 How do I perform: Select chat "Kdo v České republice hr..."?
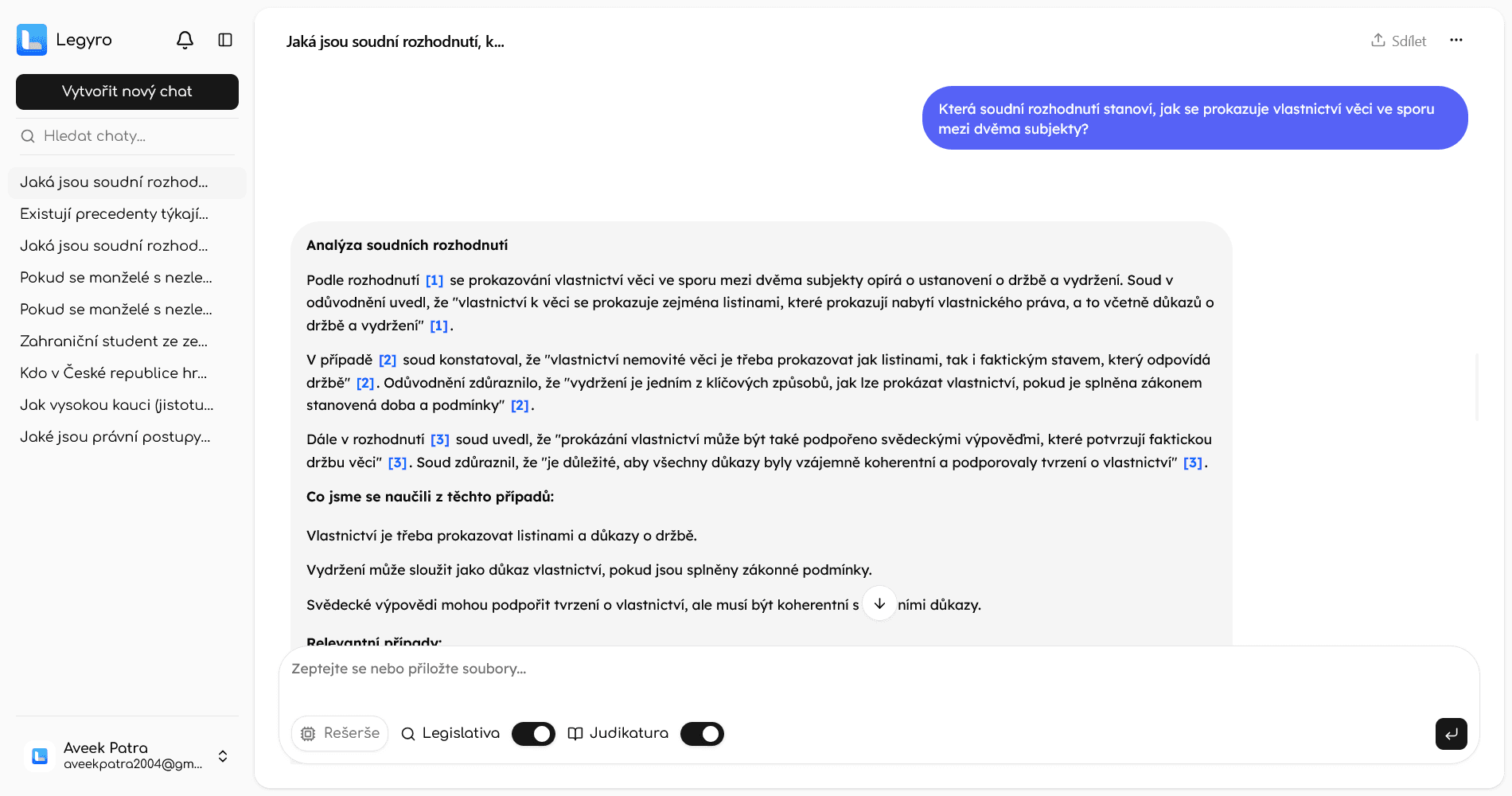pos(114,373)
